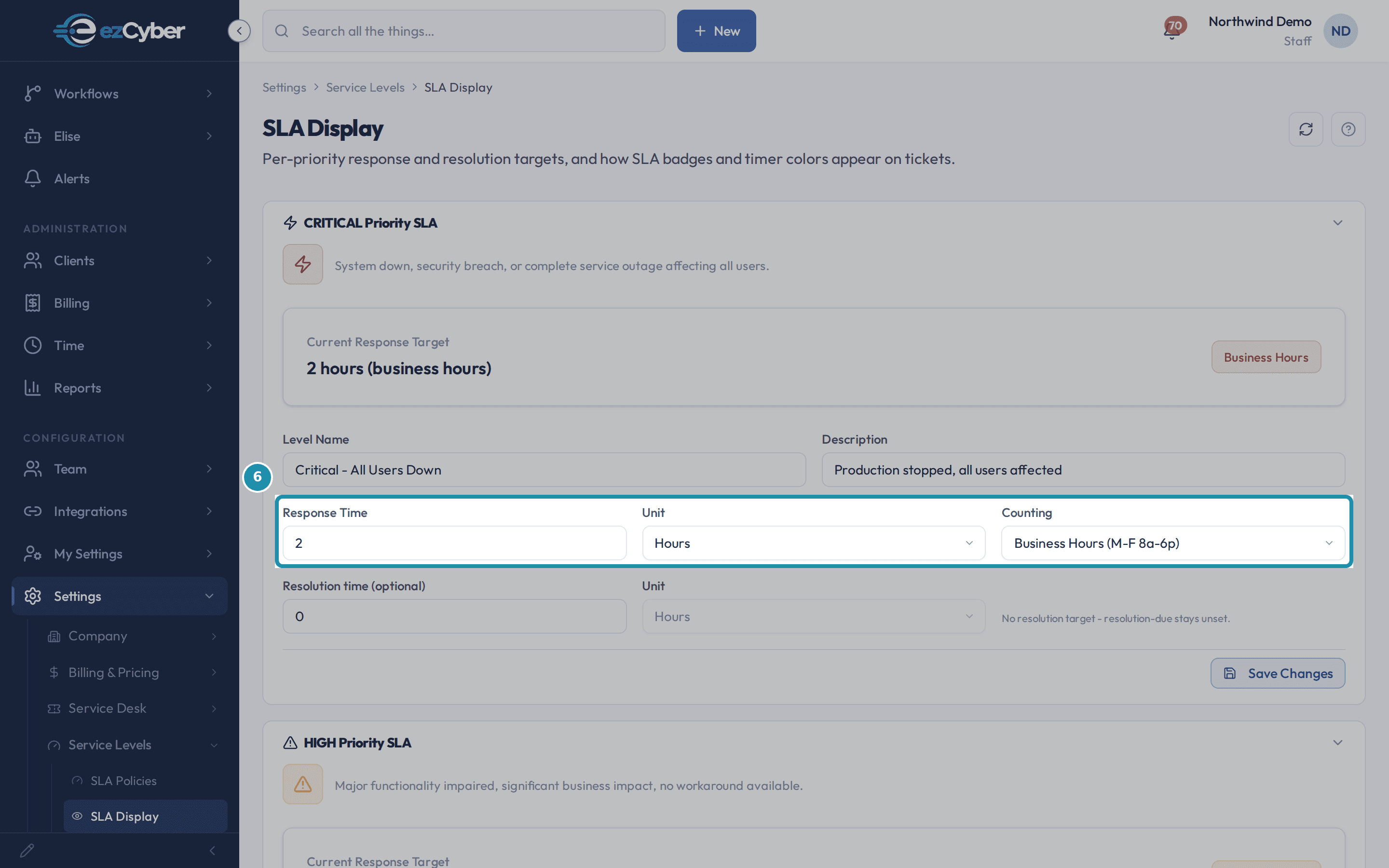Open the Integrations menu item
The image size is (1389, 868).
(x=120, y=512)
